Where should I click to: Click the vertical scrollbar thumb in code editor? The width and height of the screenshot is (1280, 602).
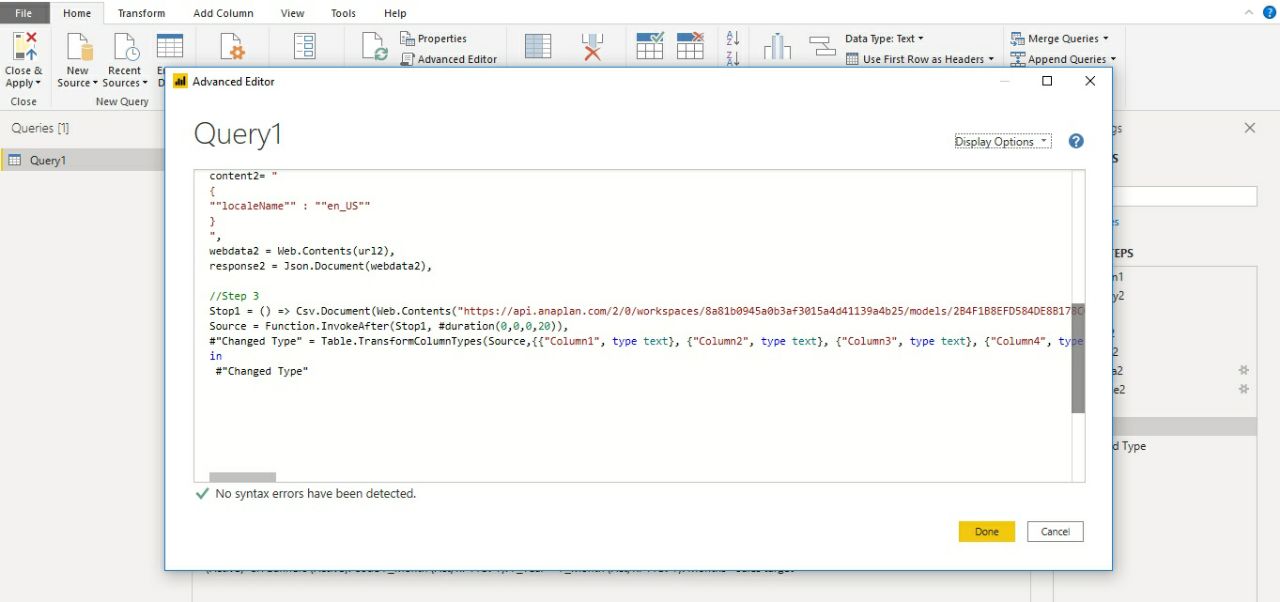coord(1078,358)
